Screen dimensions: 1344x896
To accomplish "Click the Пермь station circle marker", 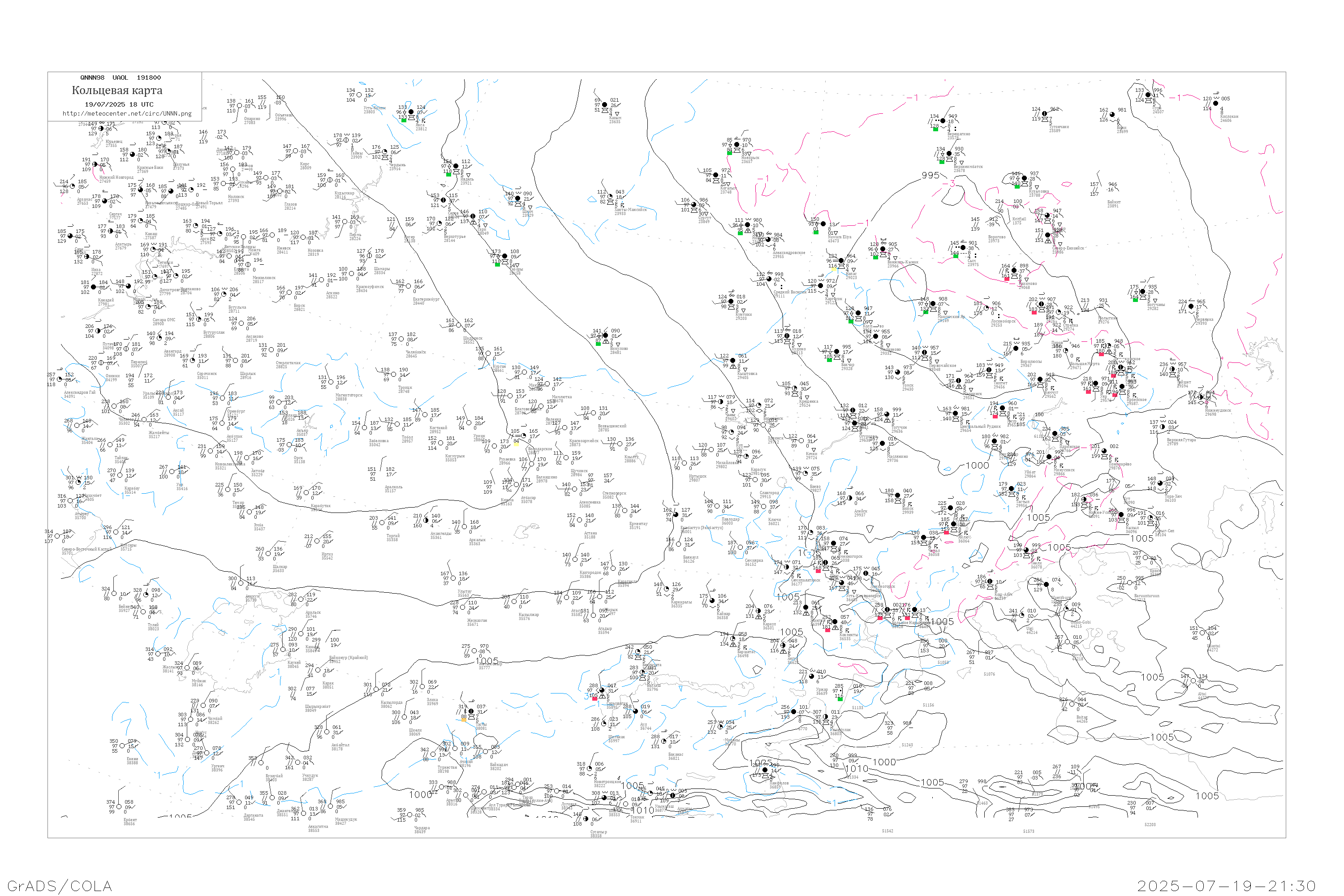I will pyautogui.click(x=345, y=222).
